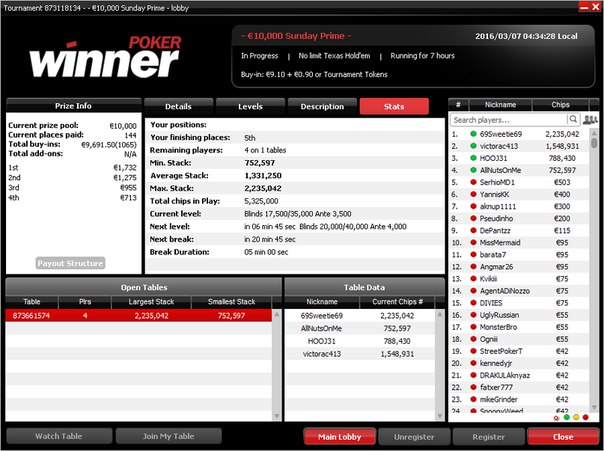The image size is (604, 451).
Task: Click the red status dot beside mikeGrinder
Action: [x=473, y=399]
